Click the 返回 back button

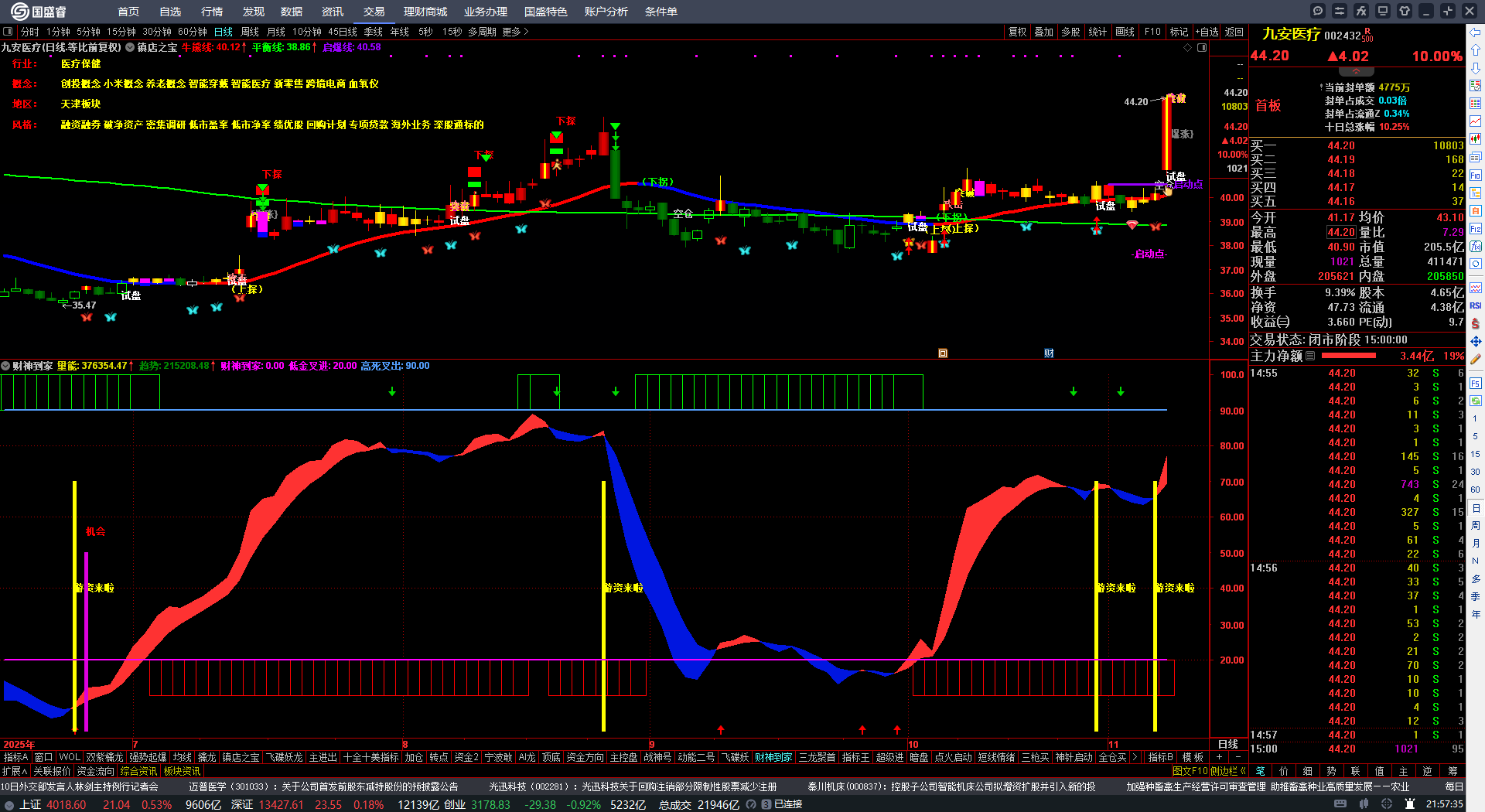click(x=1234, y=32)
